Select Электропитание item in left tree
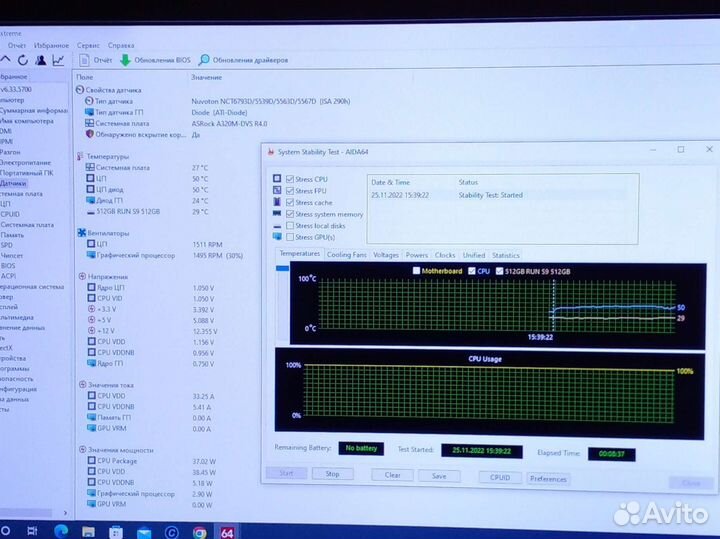This screenshot has height=539, width=720. 25,163
